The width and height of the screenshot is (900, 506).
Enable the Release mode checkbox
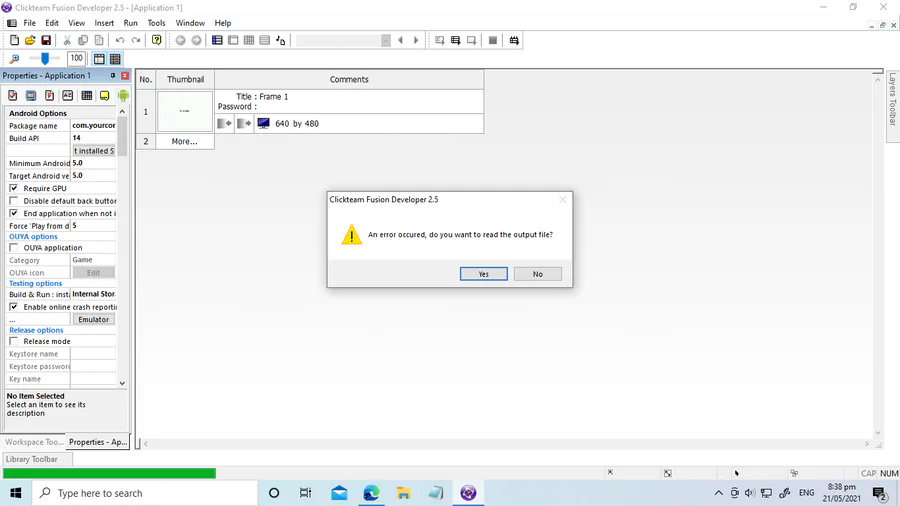tap(14, 341)
